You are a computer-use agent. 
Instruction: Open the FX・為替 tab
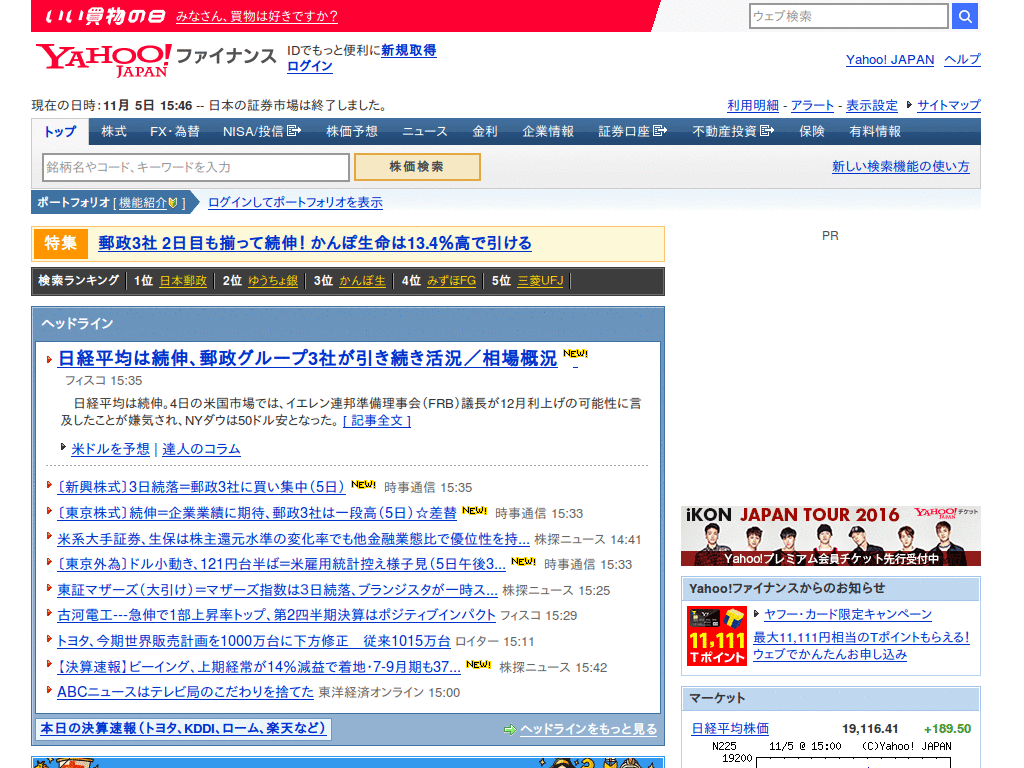[175, 131]
